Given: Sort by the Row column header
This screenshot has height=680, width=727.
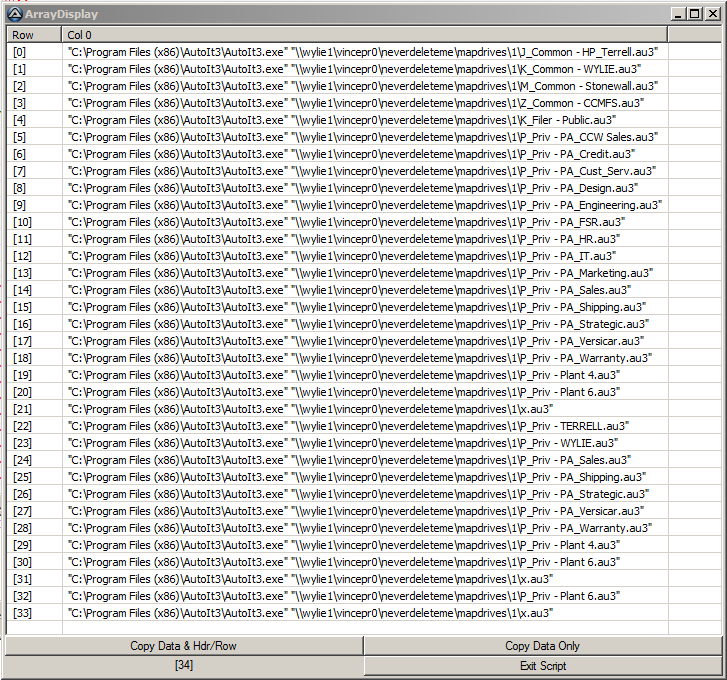Looking at the screenshot, I should (x=34, y=35).
